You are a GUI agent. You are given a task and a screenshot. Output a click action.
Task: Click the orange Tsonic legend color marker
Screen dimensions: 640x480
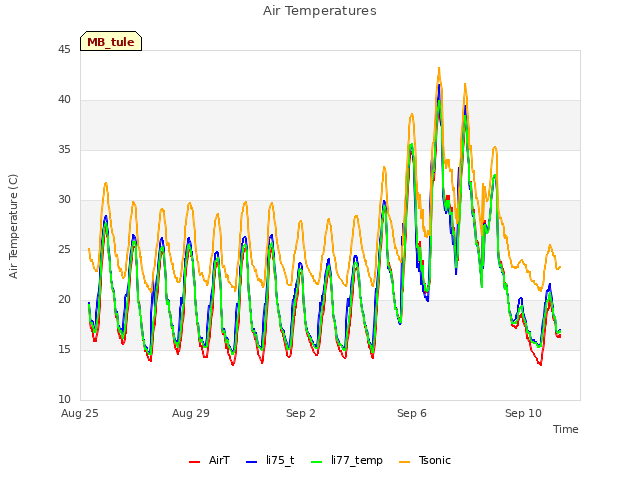click(404, 462)
